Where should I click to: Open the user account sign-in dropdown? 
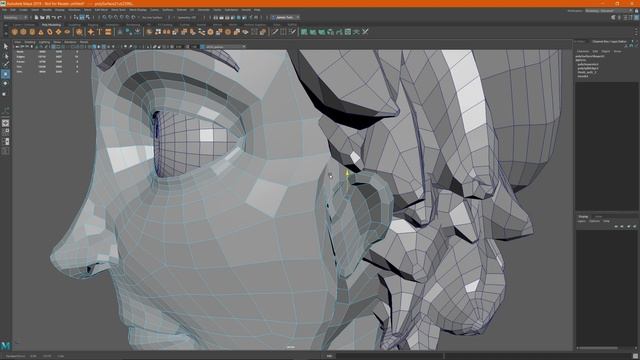click(286, 18)
